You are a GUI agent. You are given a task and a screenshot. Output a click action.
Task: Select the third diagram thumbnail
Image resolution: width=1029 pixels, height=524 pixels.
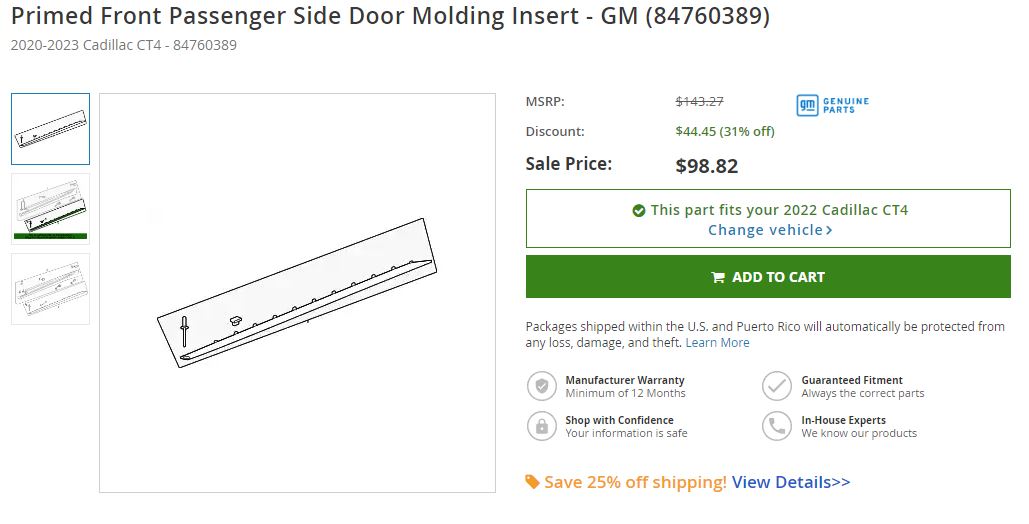coord(51,289)
